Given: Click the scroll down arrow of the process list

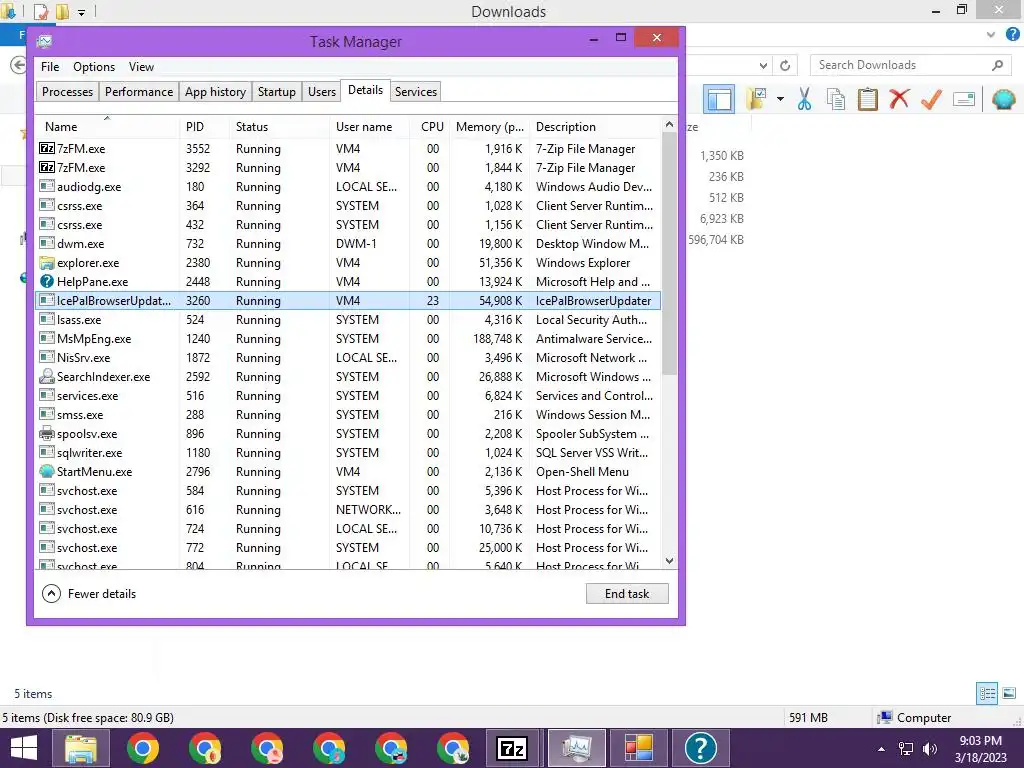Looking at the screenshot, I should pyautogui.click(x=669, y=560).
